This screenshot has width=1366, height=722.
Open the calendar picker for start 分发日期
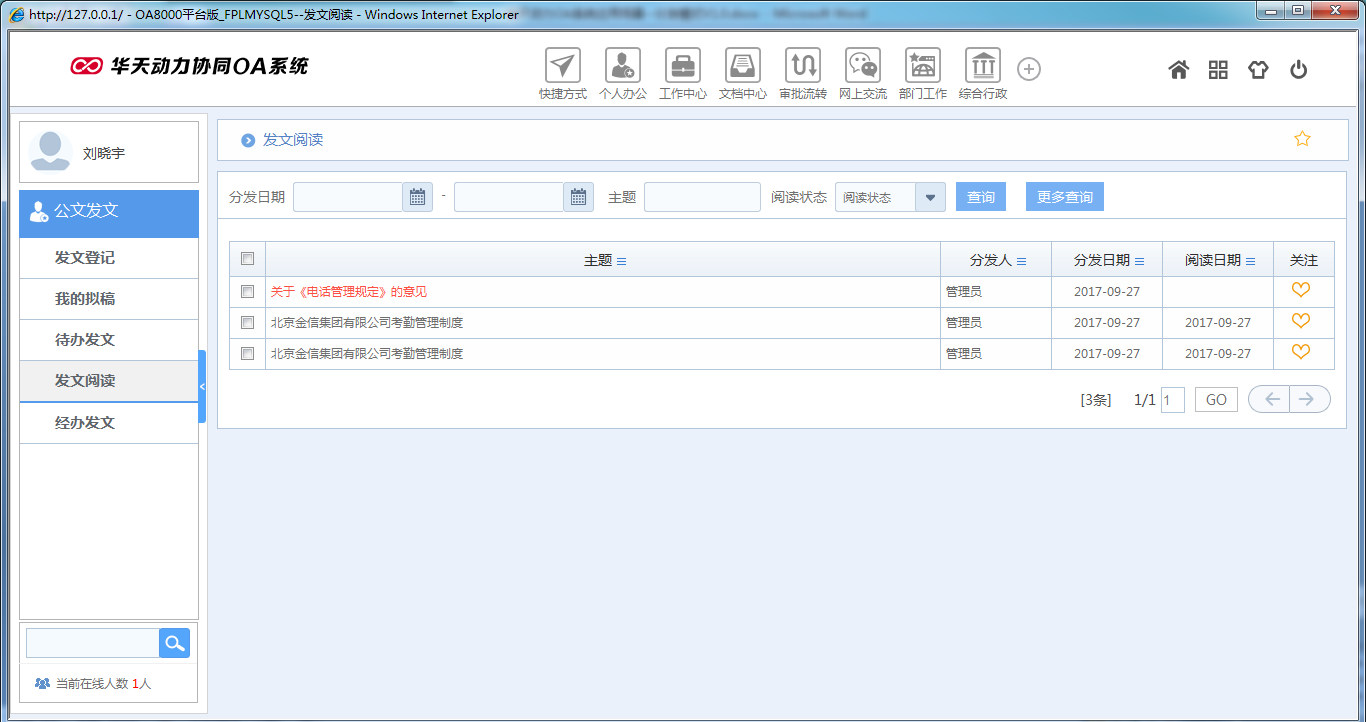(x=417, y=196)
